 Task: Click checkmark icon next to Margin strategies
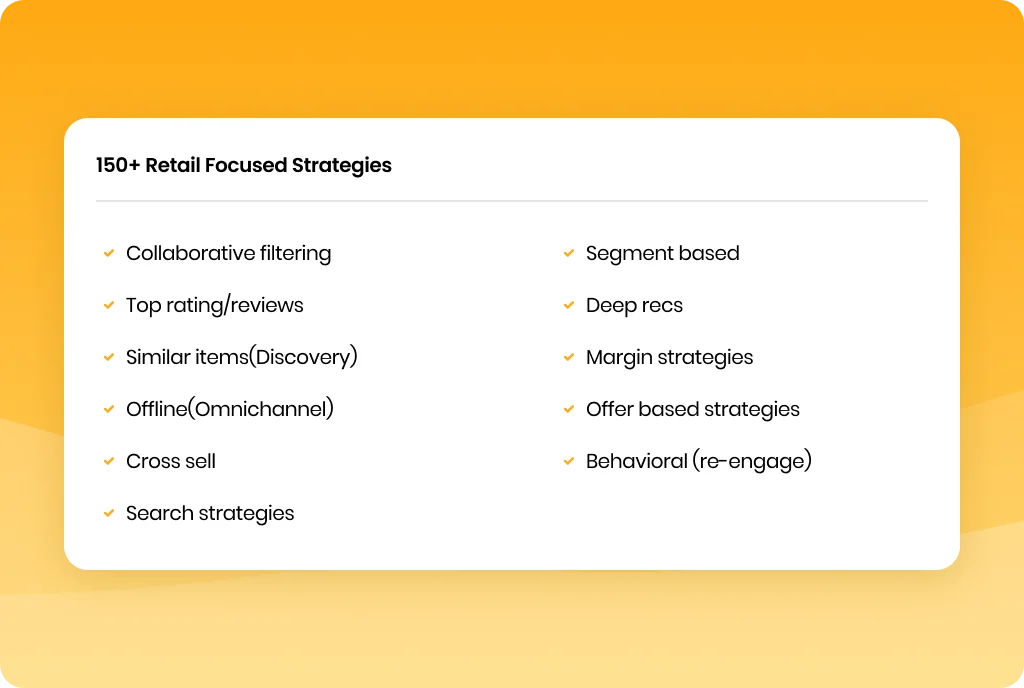pyautogui.click(x=569, y=357)
